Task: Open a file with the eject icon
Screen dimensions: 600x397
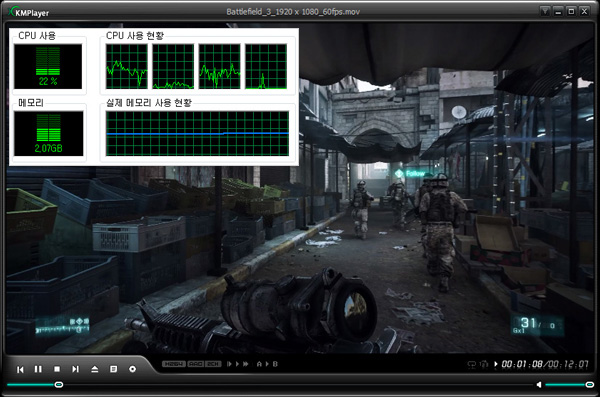Action: (x=95, y=369)
